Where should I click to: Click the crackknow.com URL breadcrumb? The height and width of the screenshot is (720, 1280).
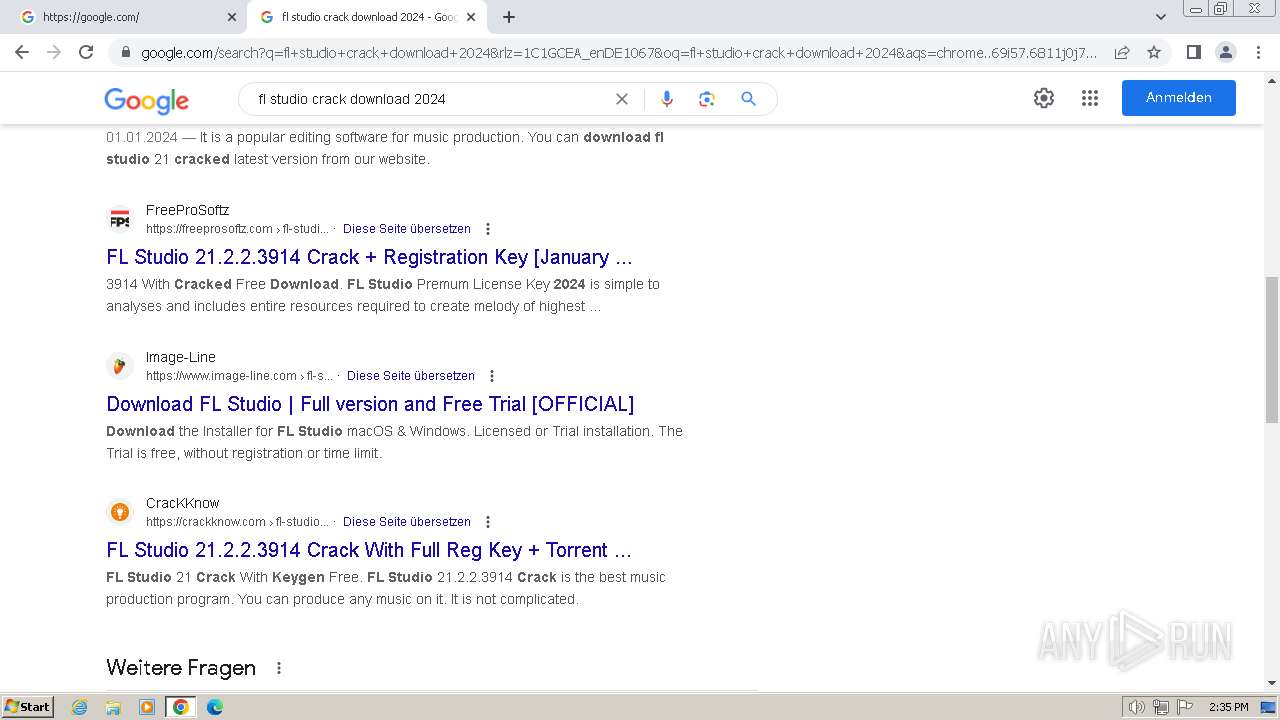237,522
